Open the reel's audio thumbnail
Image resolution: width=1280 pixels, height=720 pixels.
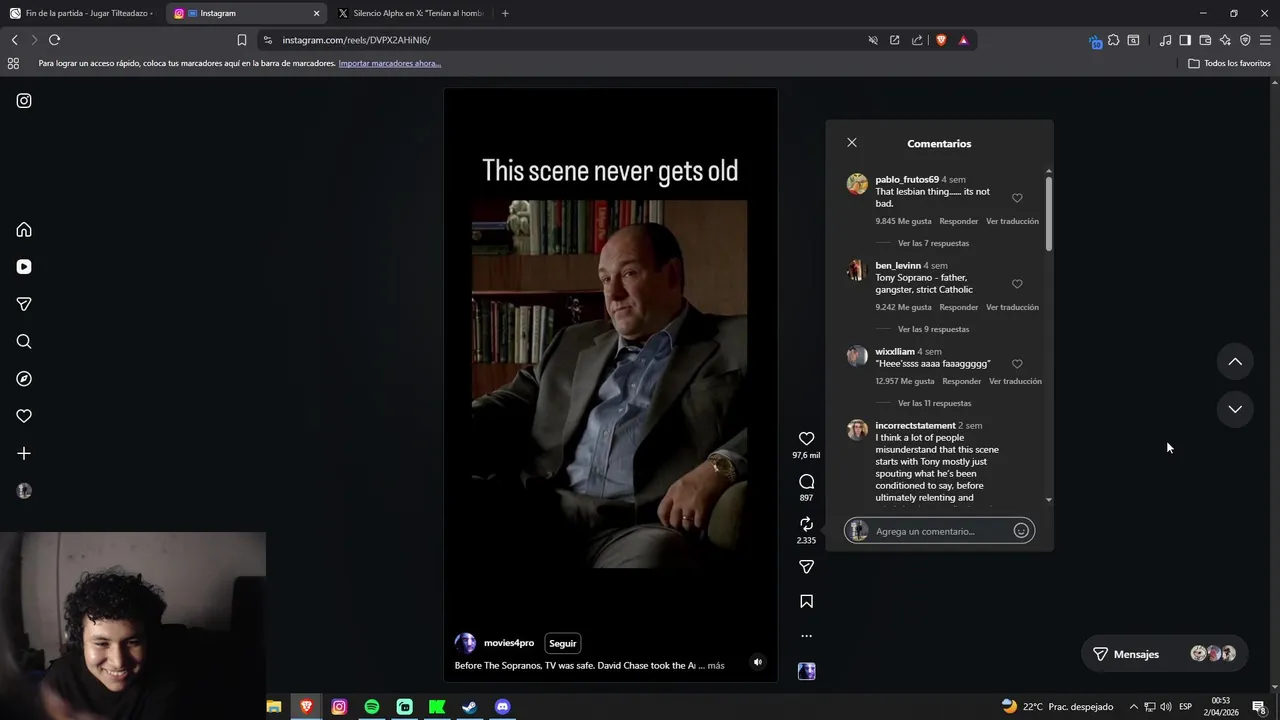[x=806, y=671]
